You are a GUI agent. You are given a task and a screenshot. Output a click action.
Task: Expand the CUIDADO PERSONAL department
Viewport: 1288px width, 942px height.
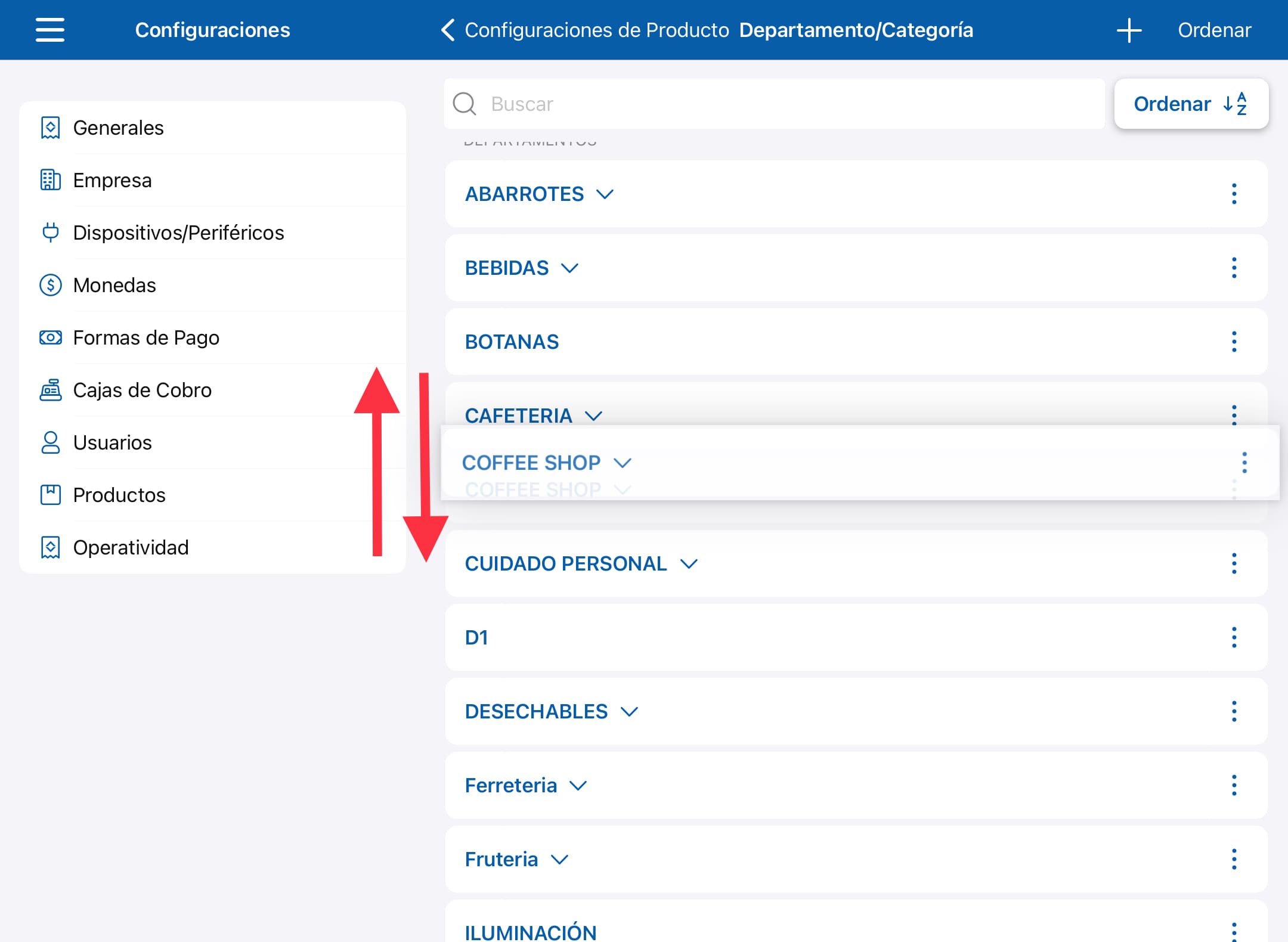point(689,564)
